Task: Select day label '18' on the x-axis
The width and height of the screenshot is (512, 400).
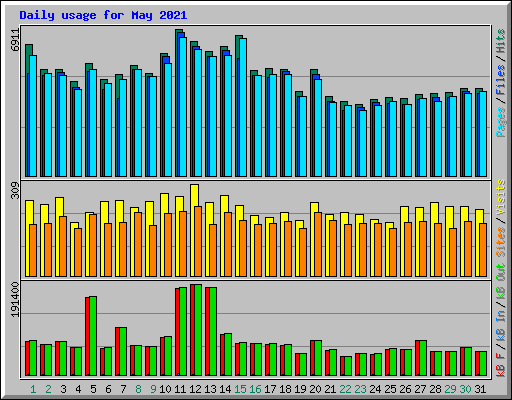Action: coord(285,389)
